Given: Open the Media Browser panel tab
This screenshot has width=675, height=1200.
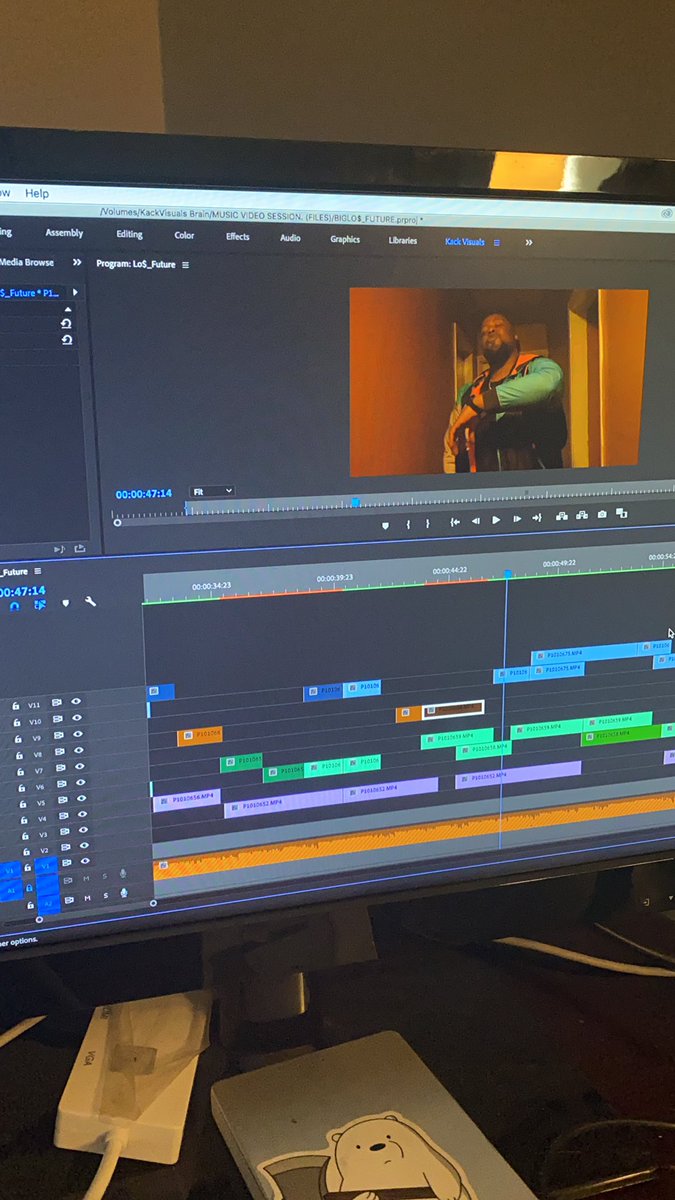Looking at the screenshot, I should tap(27, 262).
